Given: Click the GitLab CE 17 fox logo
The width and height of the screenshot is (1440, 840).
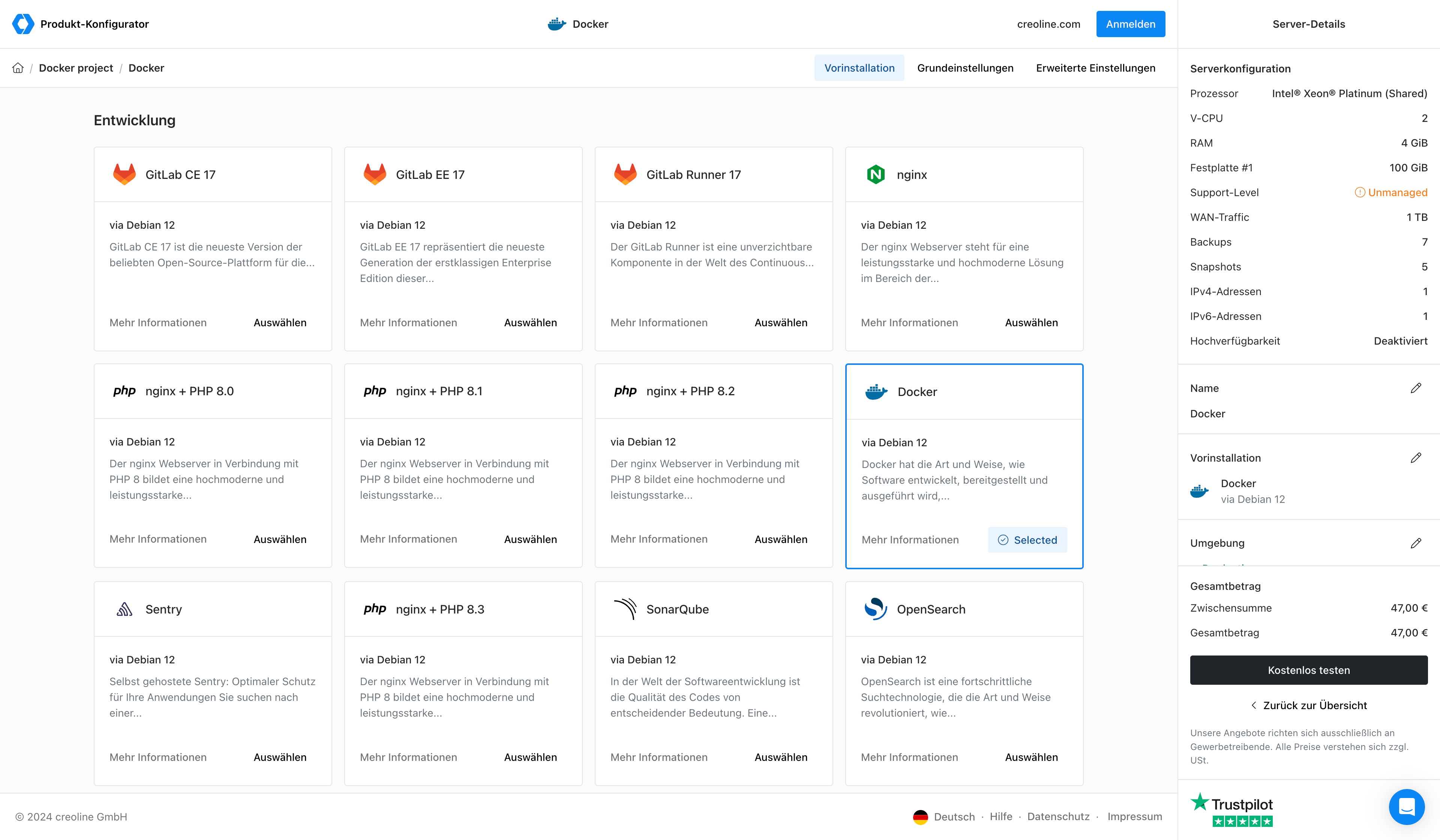Looking at the screenshot, I should click(x=124, y=174).
